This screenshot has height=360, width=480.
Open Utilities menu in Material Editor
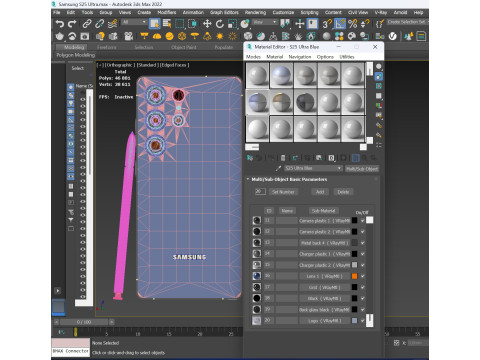(x=347, y=57)
